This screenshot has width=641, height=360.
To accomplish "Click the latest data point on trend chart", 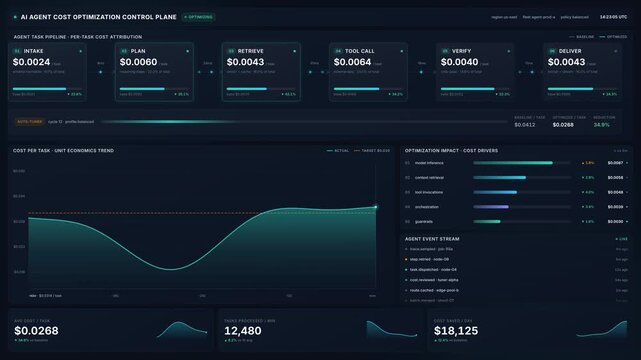I will (x=376, y=207).
